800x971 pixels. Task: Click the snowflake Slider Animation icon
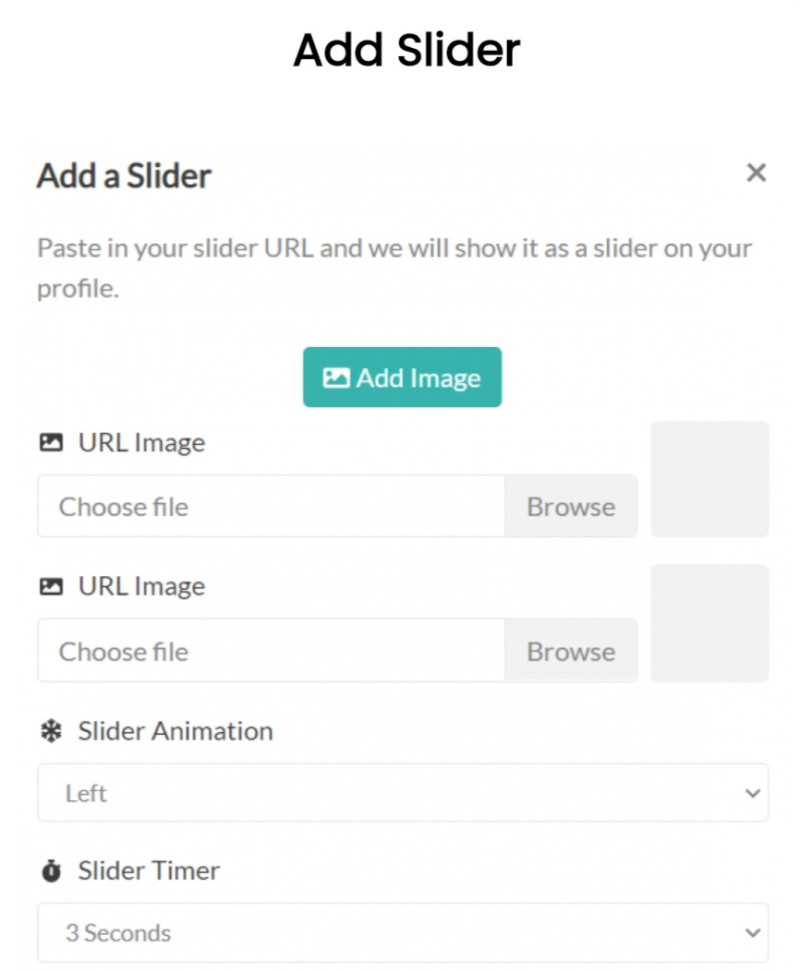(x=51, y=731)
